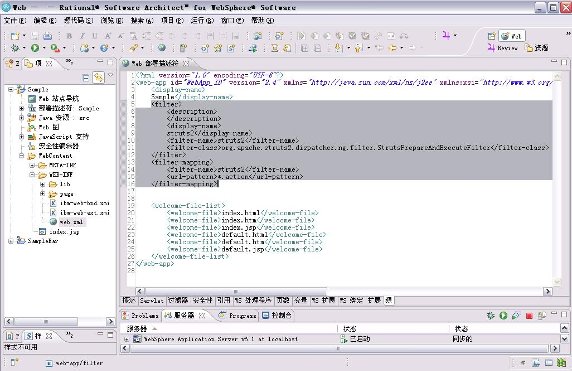Expand the lib folder under WEB-INF
Screen dimensions: 572x371
click(x=42, y=184)
